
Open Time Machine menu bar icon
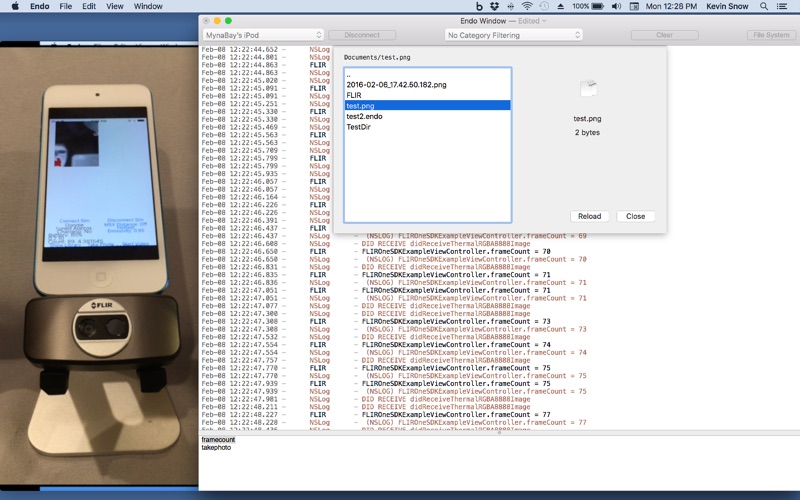pos(544,6)
